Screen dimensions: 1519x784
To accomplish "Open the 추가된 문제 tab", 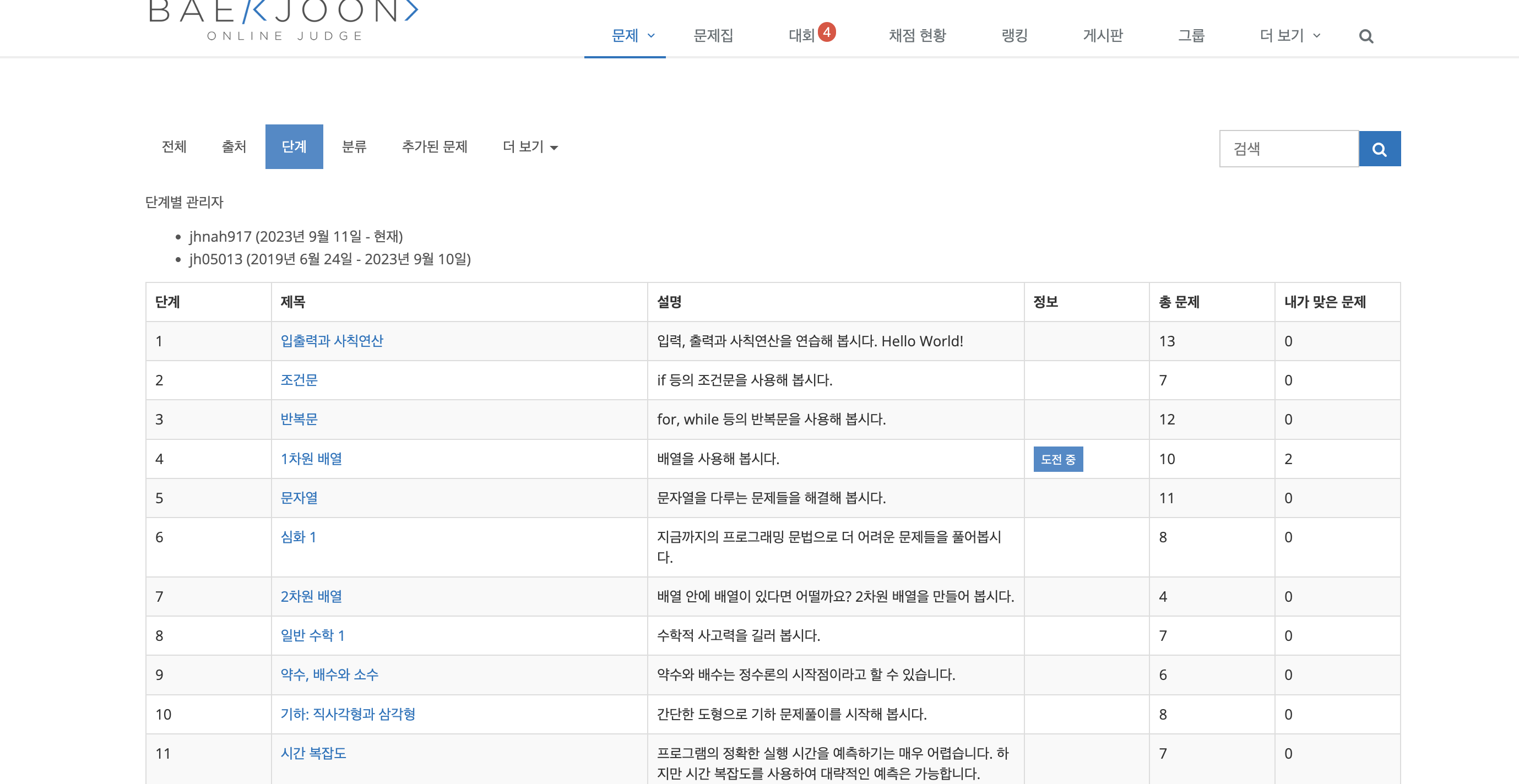I will coord(434,147).
